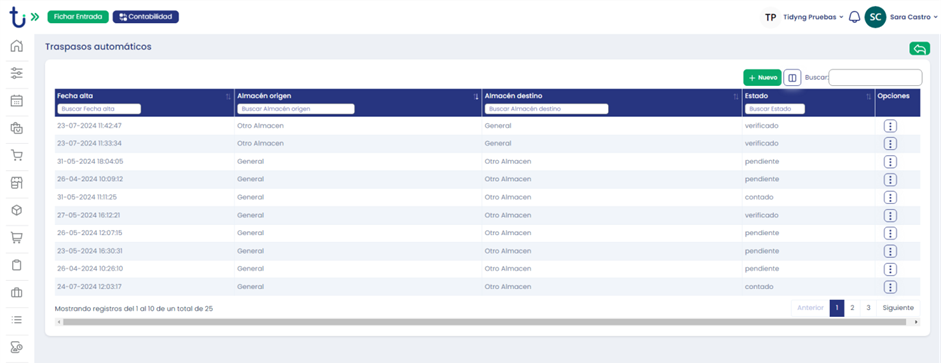Open options menu for row 23-07-2024 11:33:34

(891, 144)
